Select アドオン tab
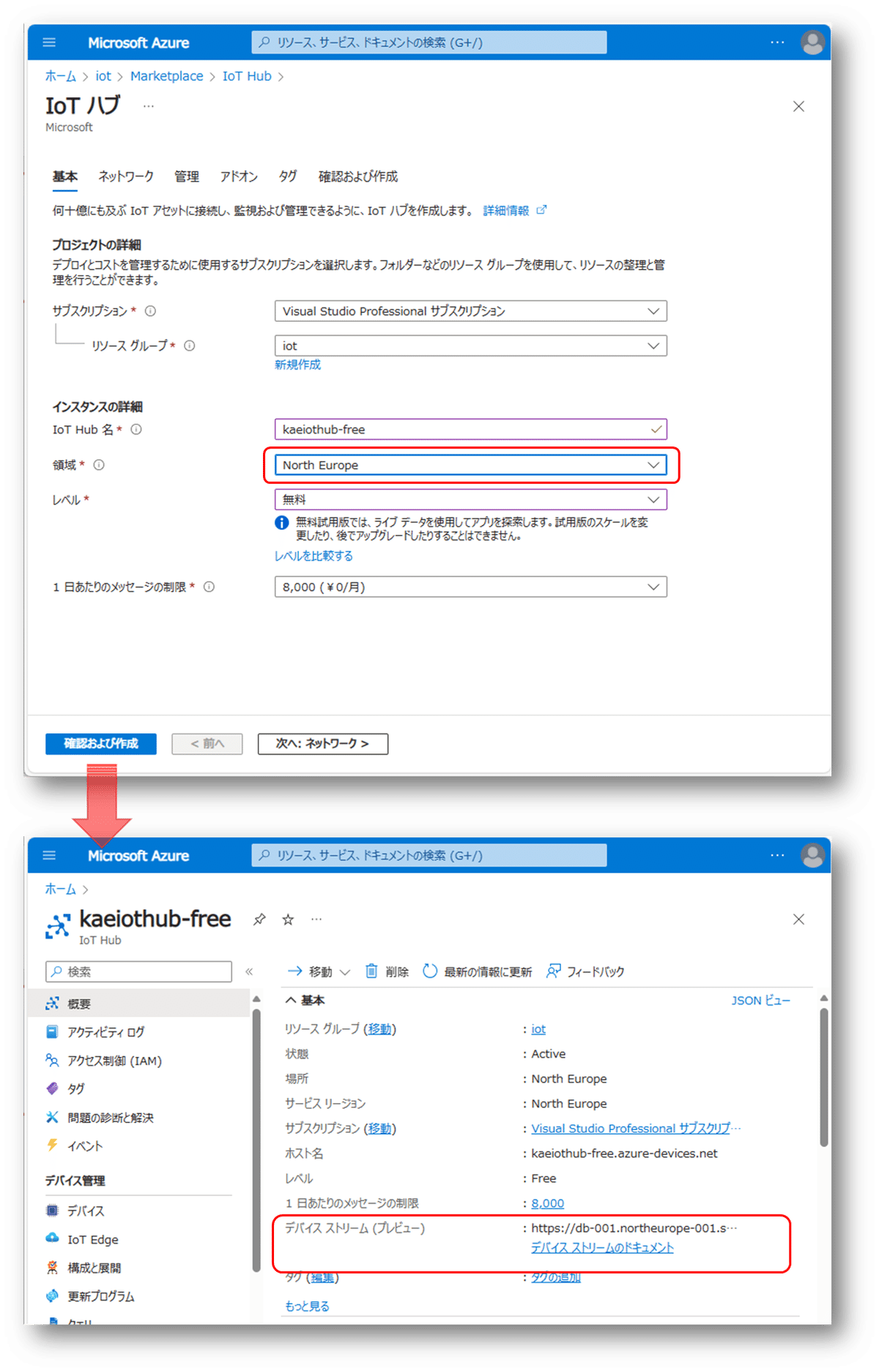 click(x=239, y=177)
